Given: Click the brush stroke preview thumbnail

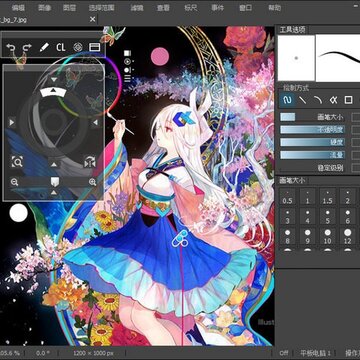Looking at the screenshot, I should (338, 58).
